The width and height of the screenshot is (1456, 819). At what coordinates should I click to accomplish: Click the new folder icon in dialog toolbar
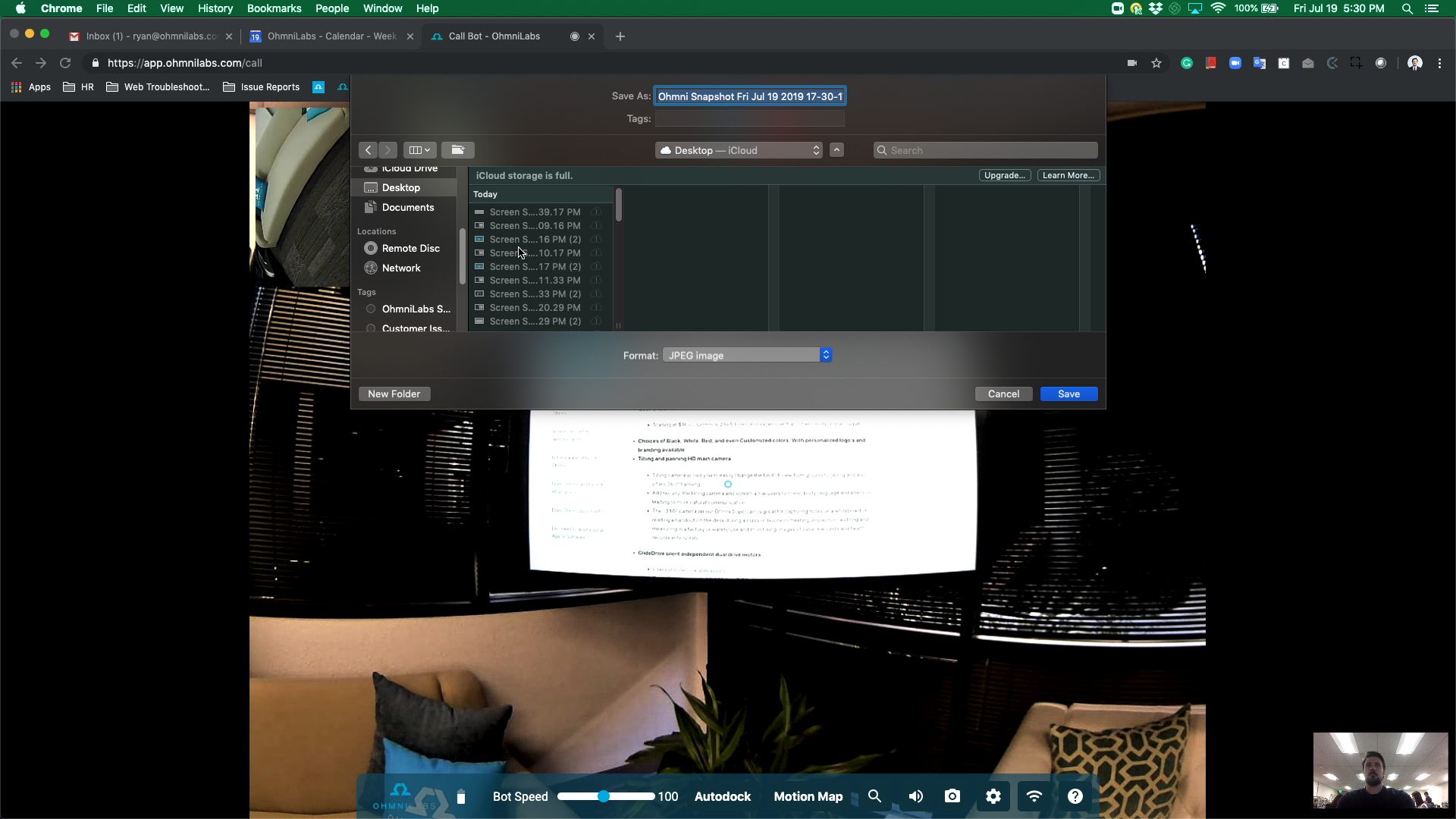pos(457,150)
